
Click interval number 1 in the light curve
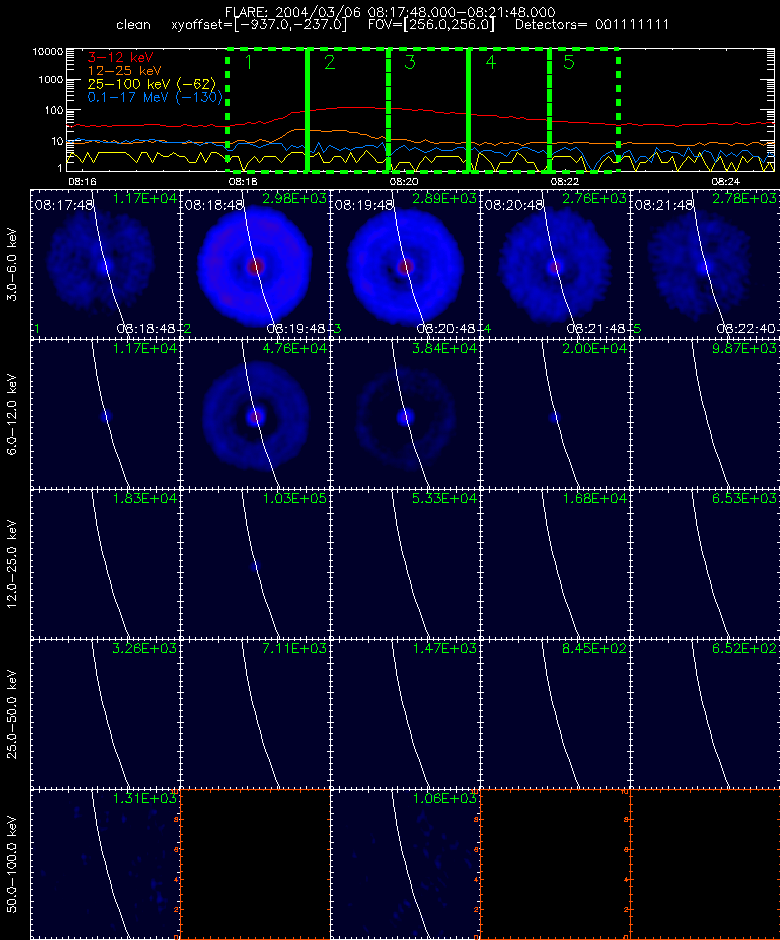click(x=249, y=62)
